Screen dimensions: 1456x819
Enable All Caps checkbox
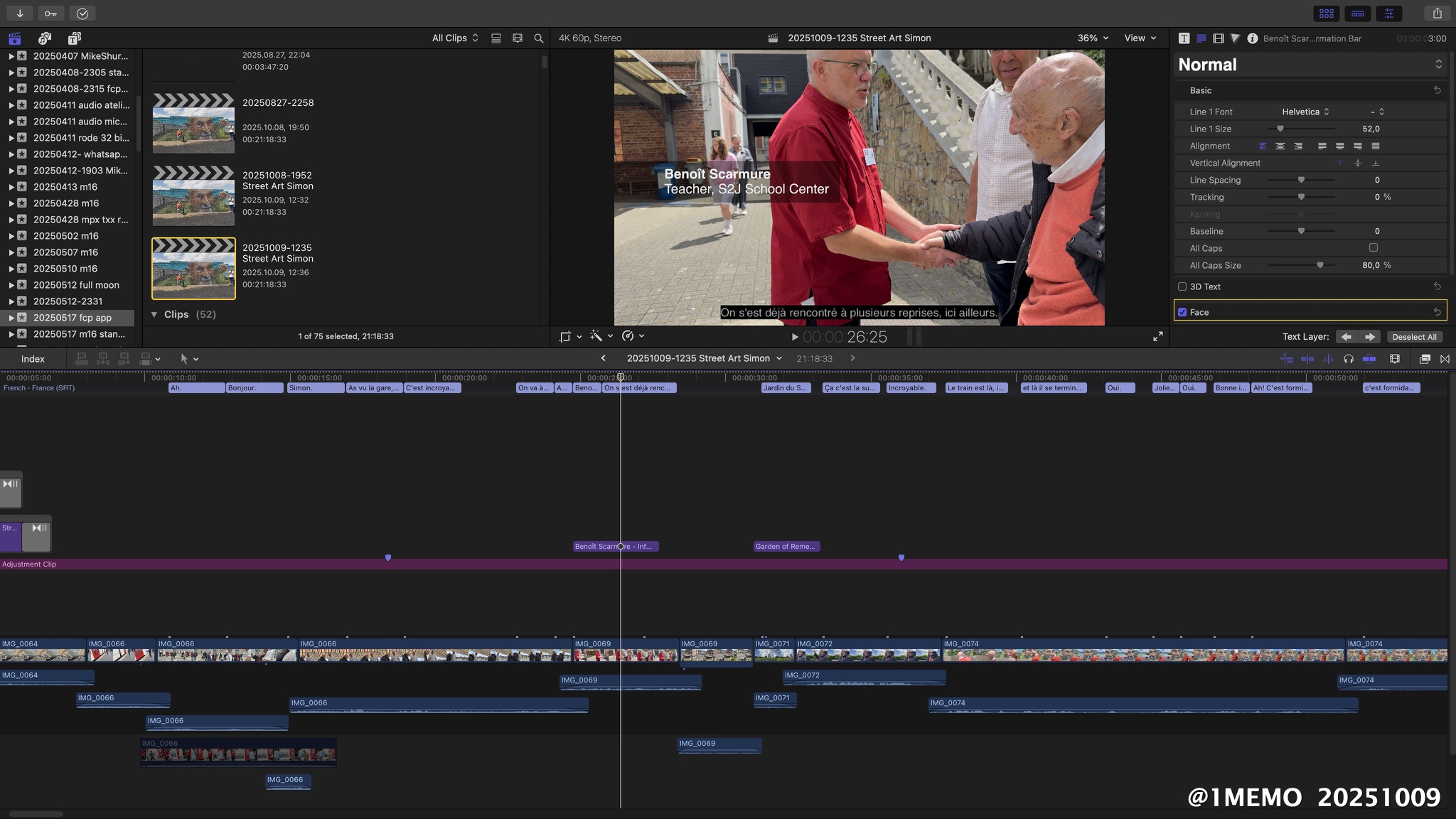(x=1373, y=248)
